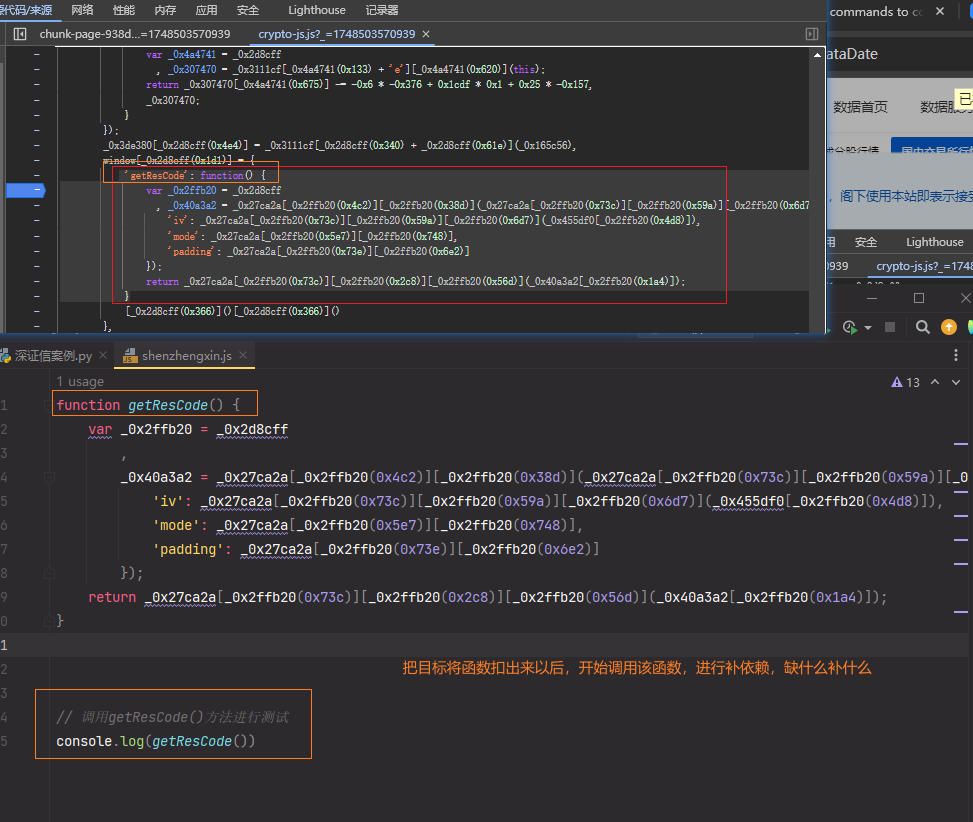Click the 'ataDate' heading in background browser
The height and width of the screenshot is (822, 973).
coord(853,54)
